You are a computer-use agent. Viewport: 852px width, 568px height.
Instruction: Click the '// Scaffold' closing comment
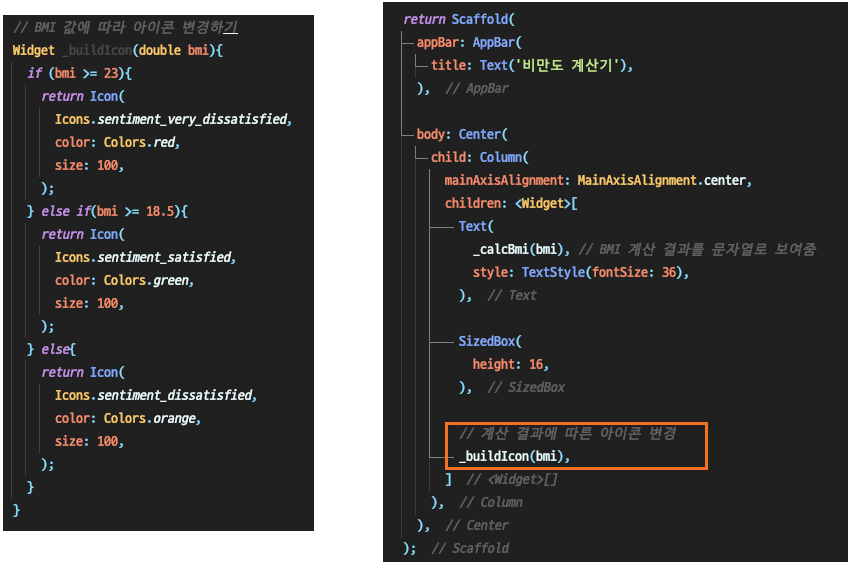[470, 548]
